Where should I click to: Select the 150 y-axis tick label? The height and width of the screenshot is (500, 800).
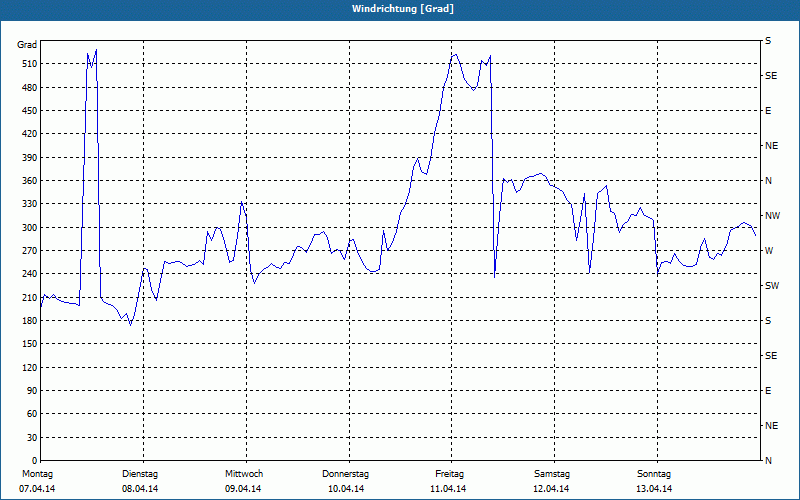[x=29, y=344]
